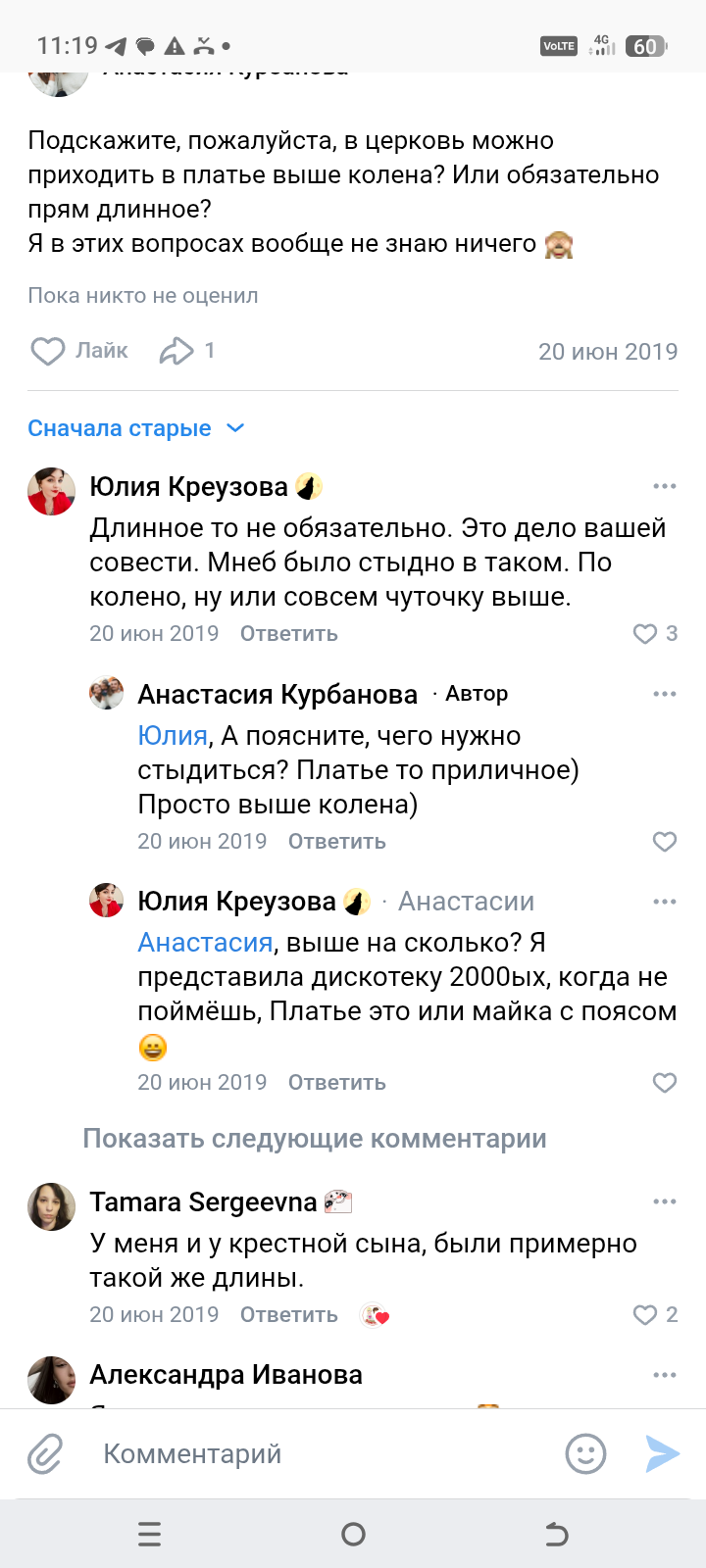The height and width of the screenshot is (1568, 706).
Task: Like the post with the heart icon
Action: (48, 351)
